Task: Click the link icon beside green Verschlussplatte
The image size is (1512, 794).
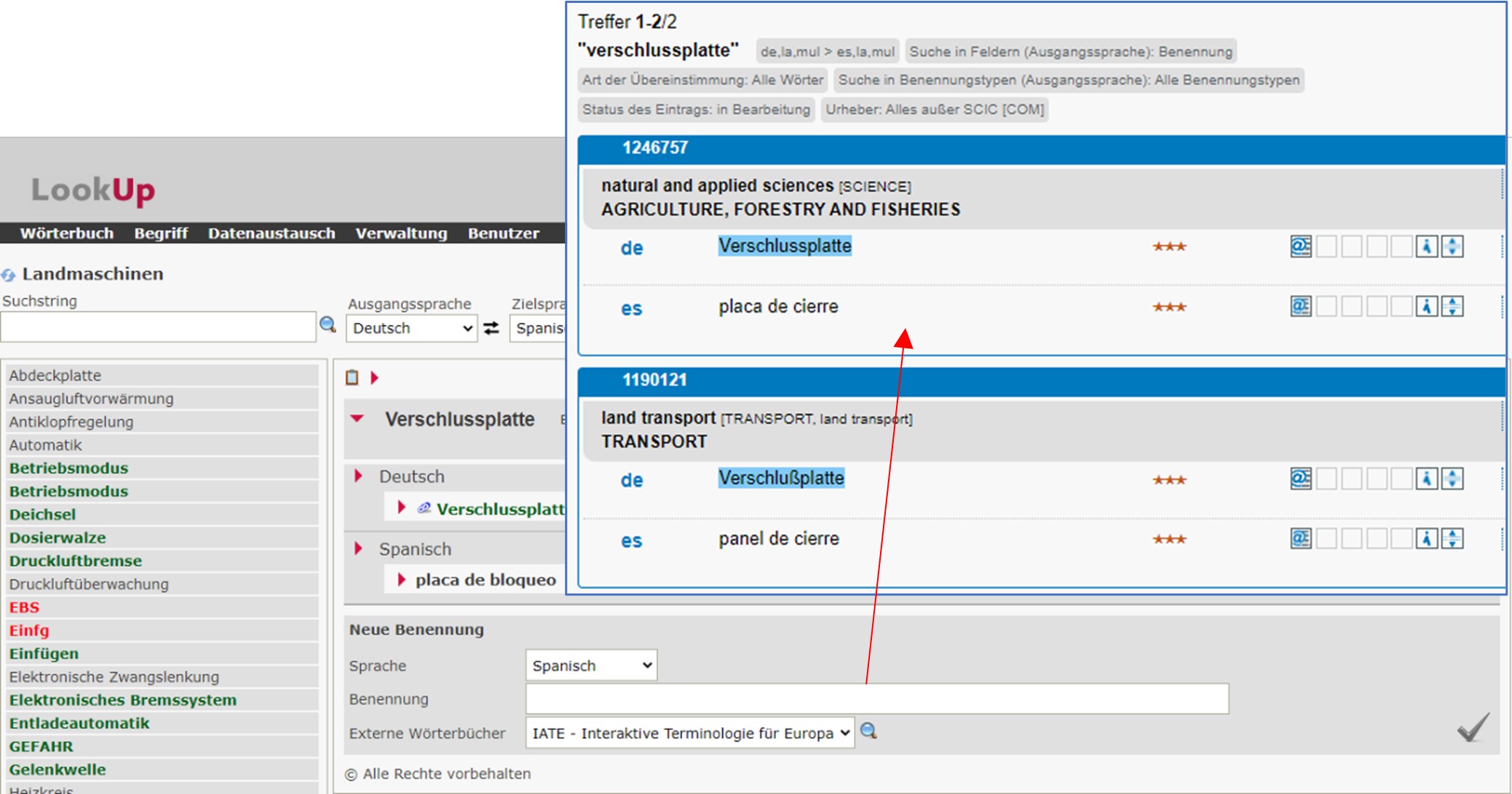Action: tap(424, 508)
